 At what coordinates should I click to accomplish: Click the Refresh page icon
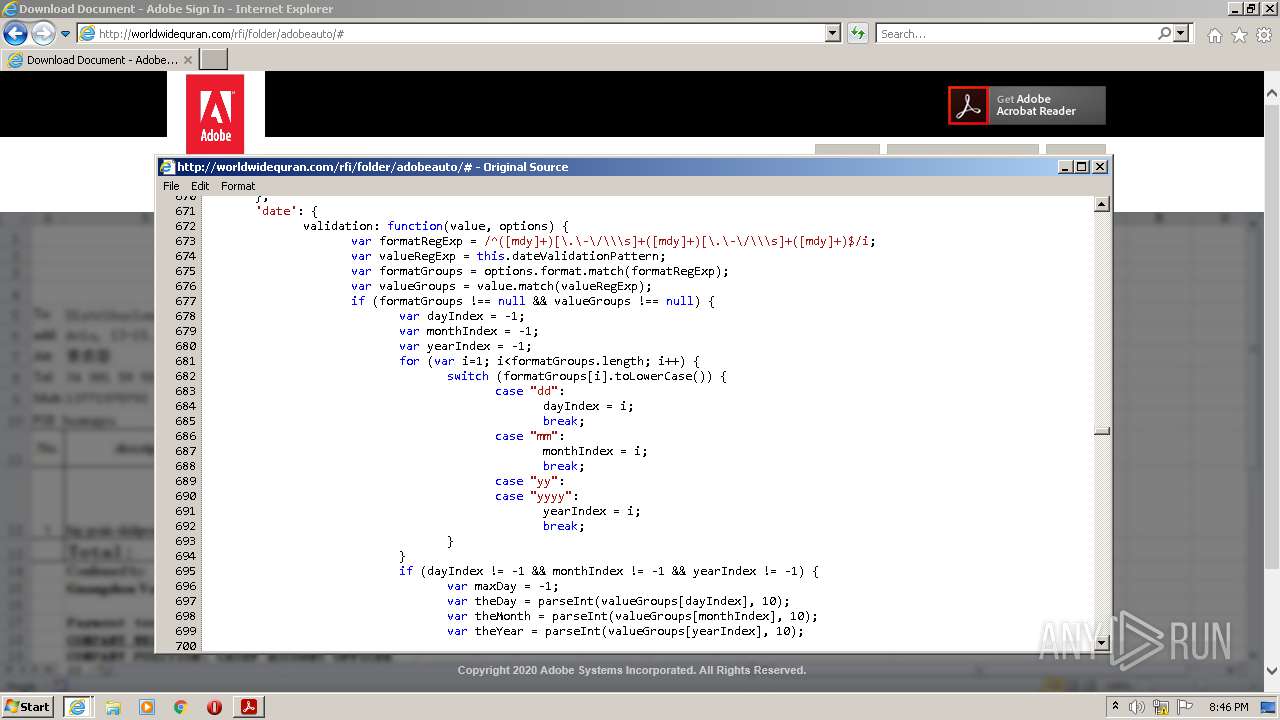click(857, 34)
